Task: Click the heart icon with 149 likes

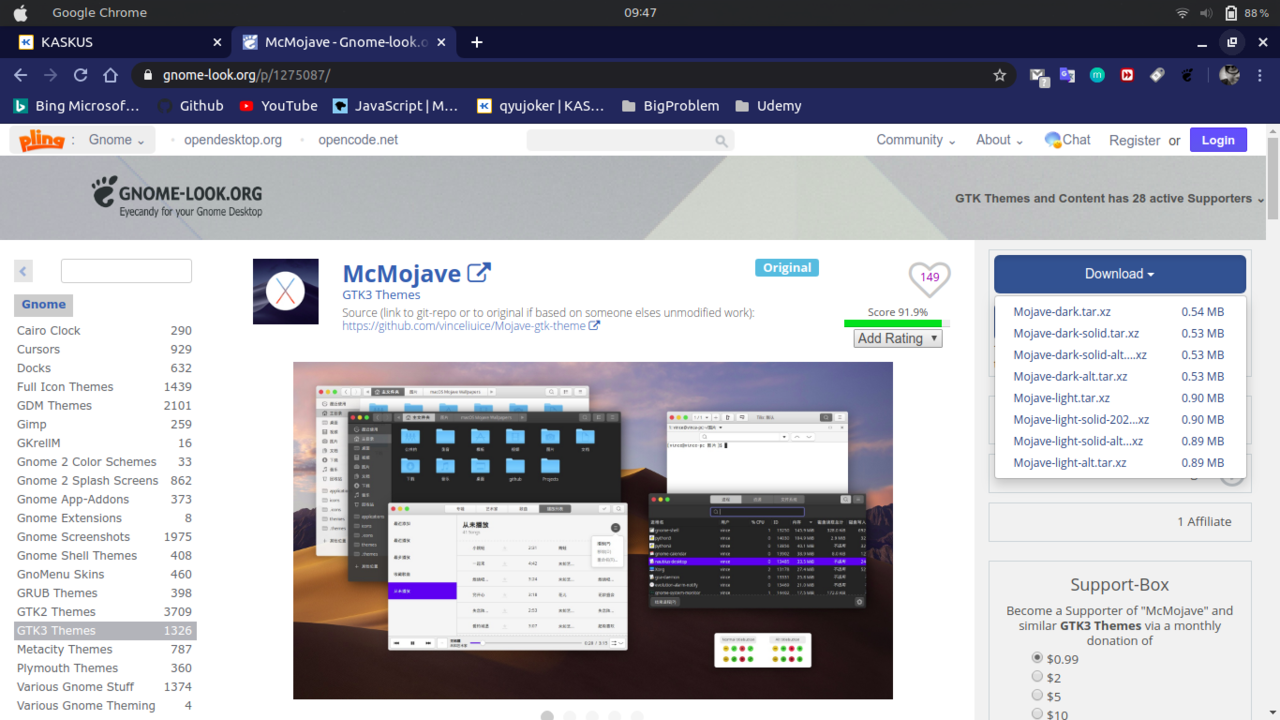Action: pos(929,277)
